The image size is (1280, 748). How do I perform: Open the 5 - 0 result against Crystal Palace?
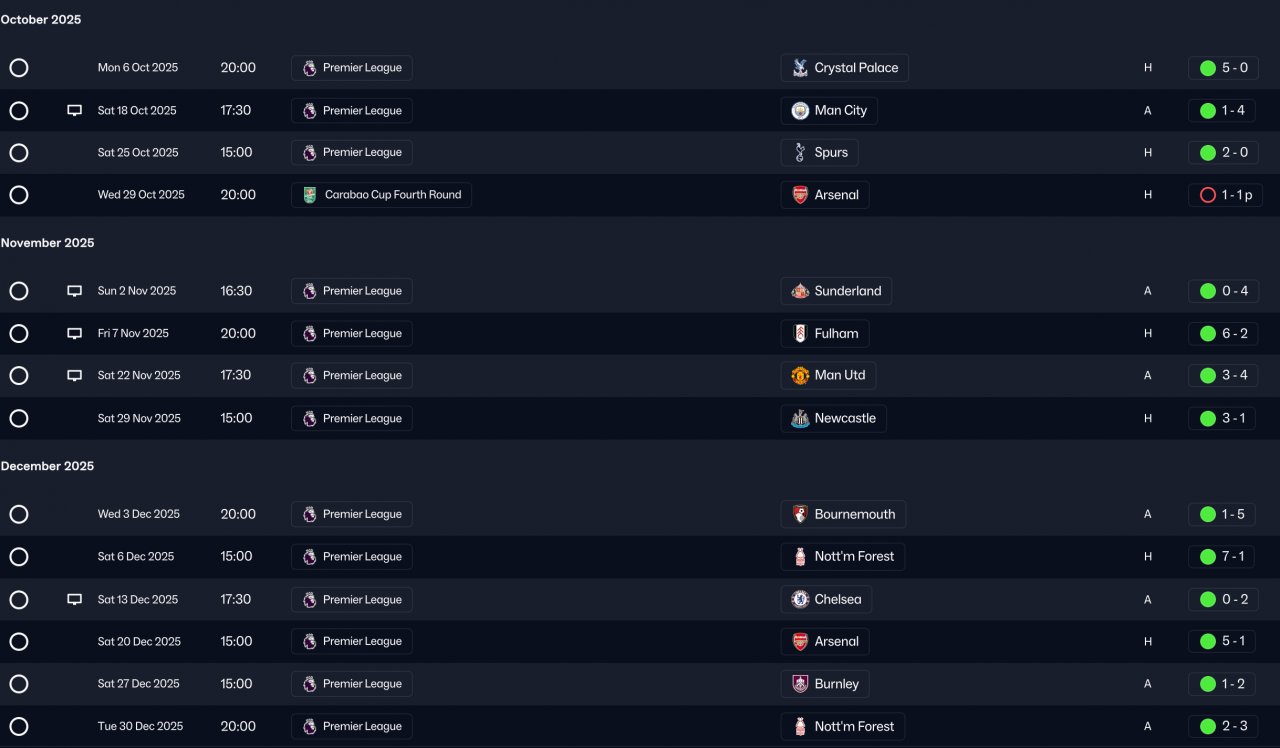tap(1223, 68)
